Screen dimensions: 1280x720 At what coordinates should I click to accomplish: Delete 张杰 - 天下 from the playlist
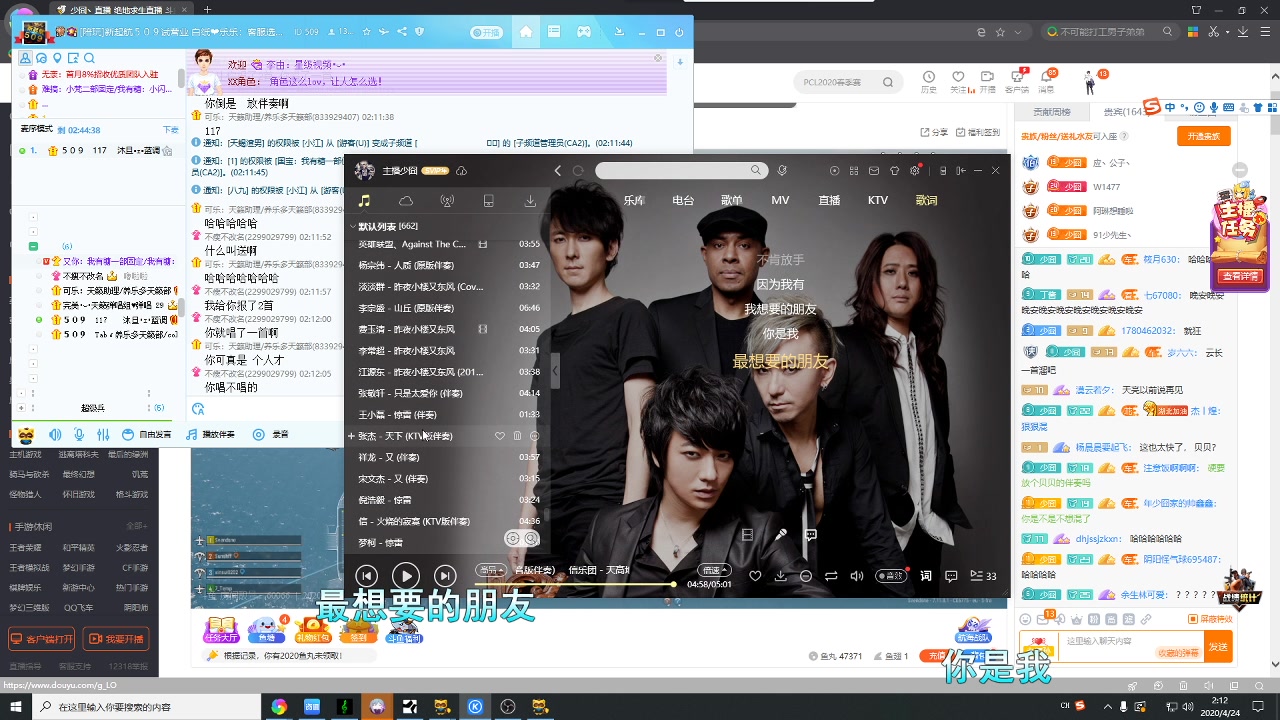(x=517, y=436)
